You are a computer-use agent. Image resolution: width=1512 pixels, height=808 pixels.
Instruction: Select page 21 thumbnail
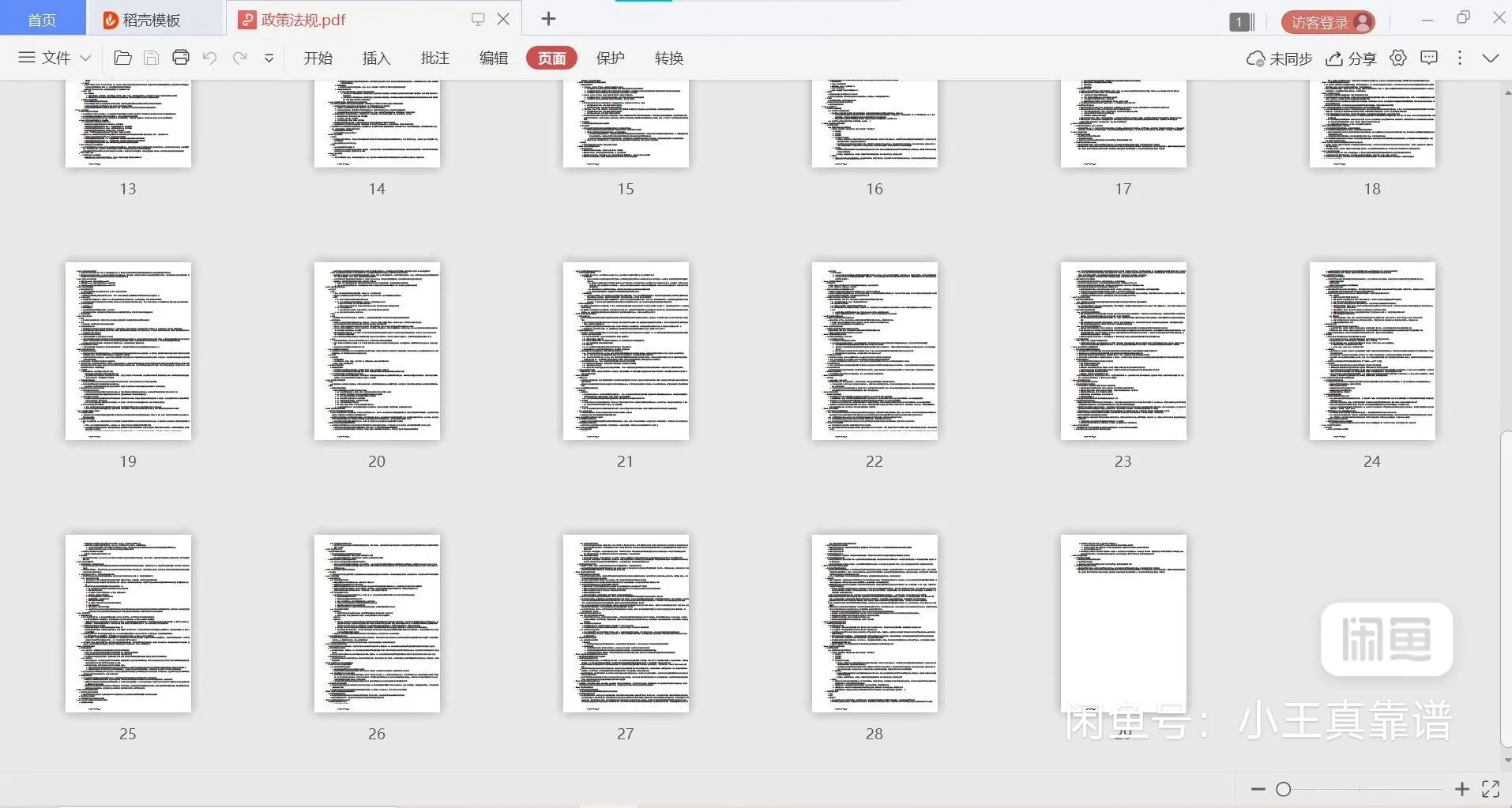point(626,351)
